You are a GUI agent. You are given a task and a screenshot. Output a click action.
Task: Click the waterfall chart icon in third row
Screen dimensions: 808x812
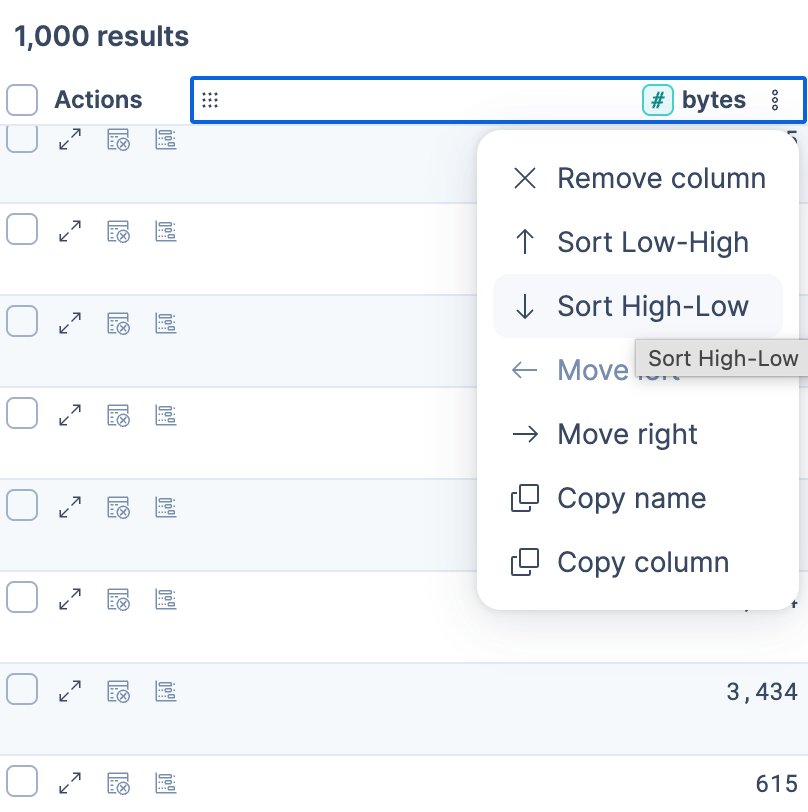(166, 323)
